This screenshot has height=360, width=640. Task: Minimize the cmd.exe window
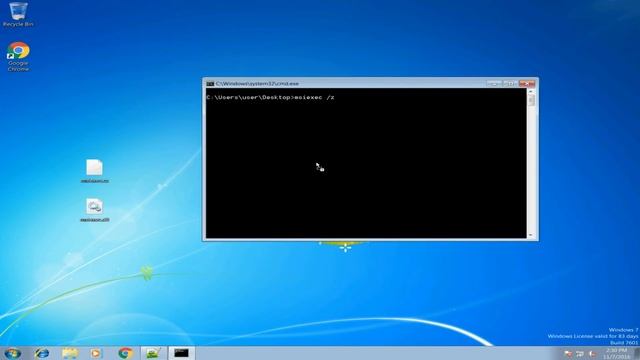[x=494, y=84]
